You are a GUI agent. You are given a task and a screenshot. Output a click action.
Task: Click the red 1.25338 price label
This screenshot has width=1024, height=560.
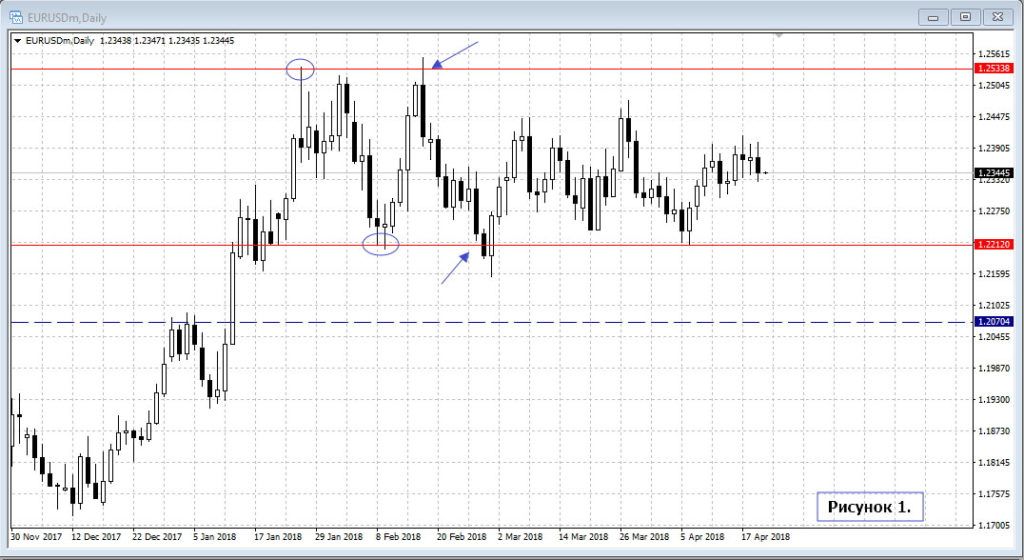click(993, 68)
